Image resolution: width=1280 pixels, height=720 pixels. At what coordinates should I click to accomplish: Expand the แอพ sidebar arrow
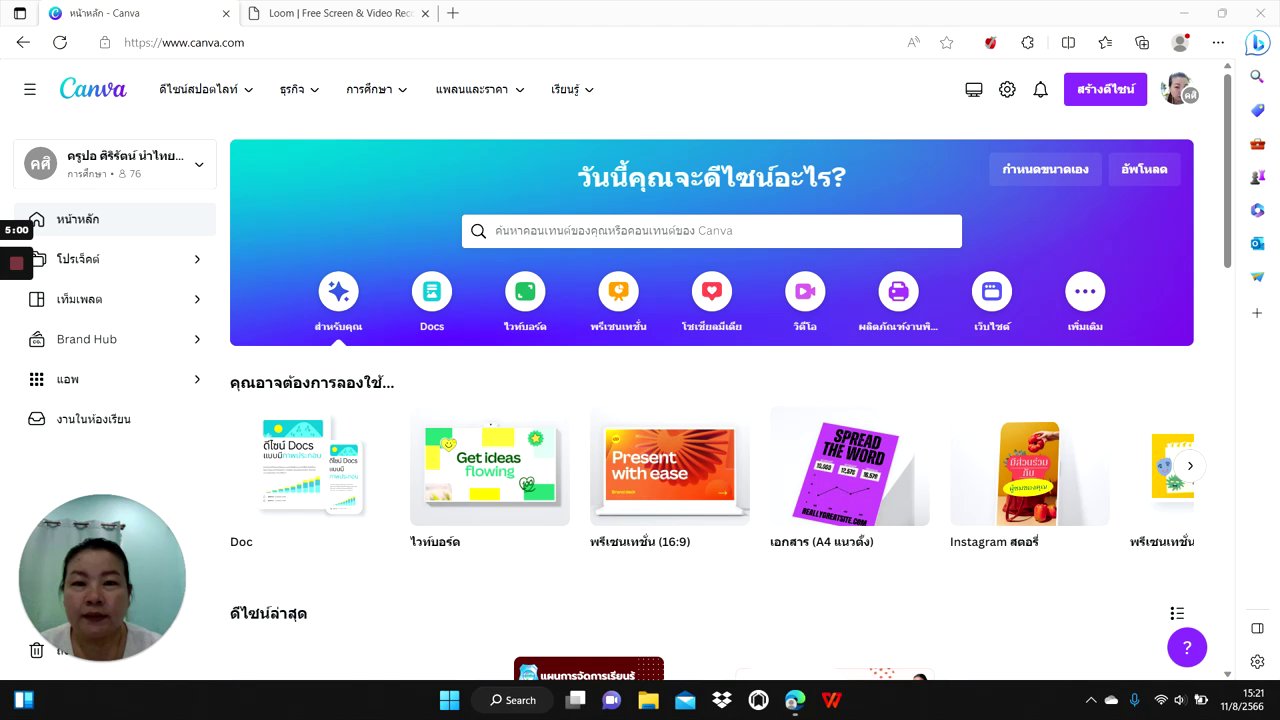pos(197,379)
